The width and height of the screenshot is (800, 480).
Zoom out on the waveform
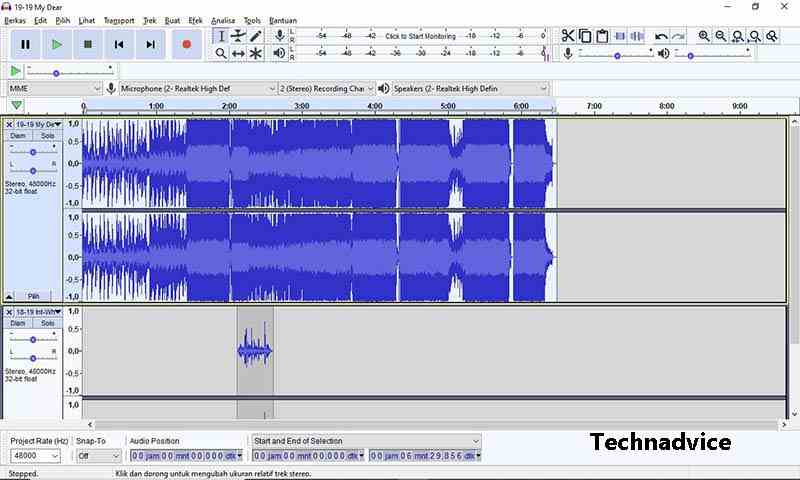[x=721, y=36]
